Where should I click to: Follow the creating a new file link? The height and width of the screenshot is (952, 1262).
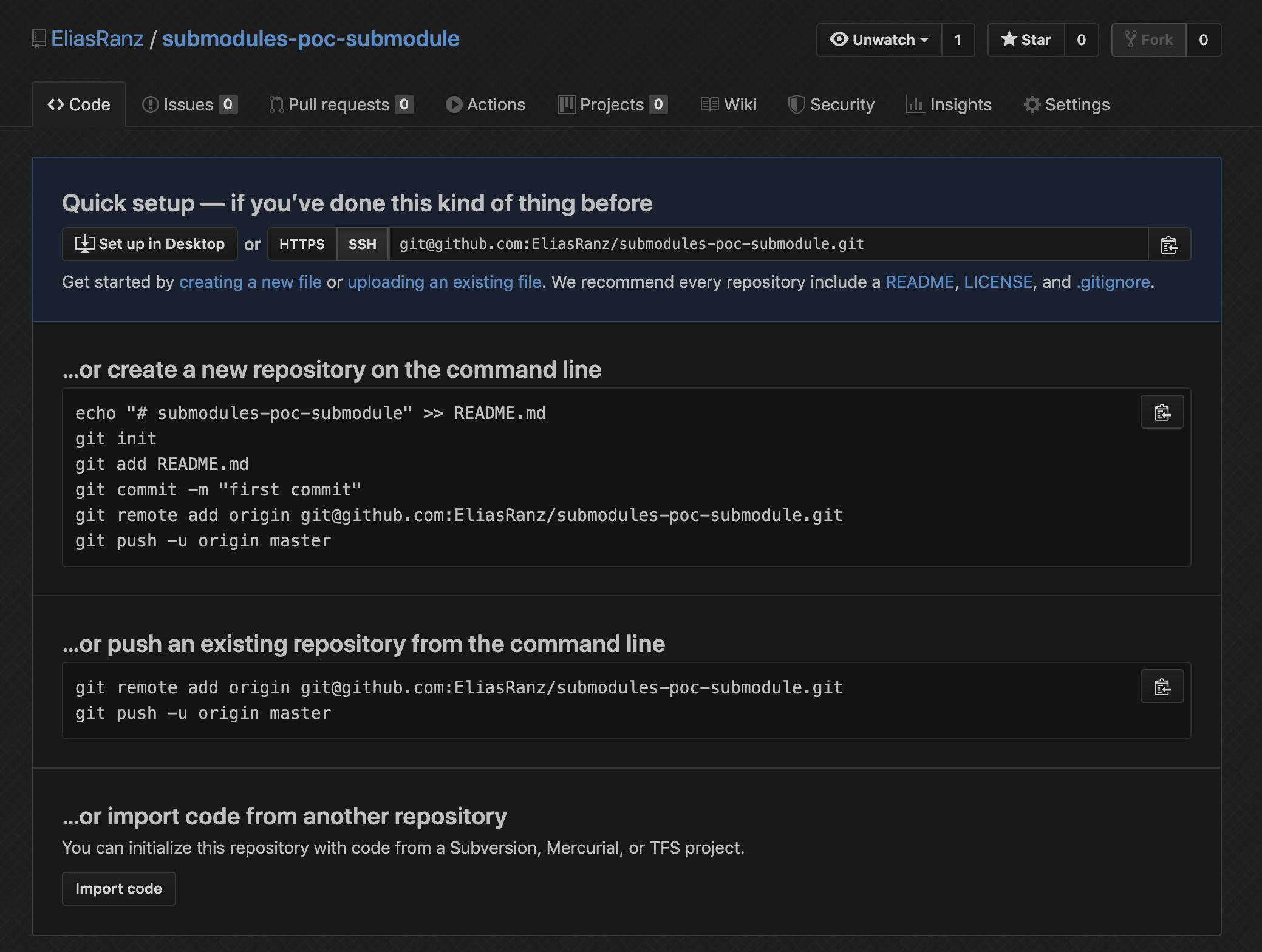tap(250, 282)
